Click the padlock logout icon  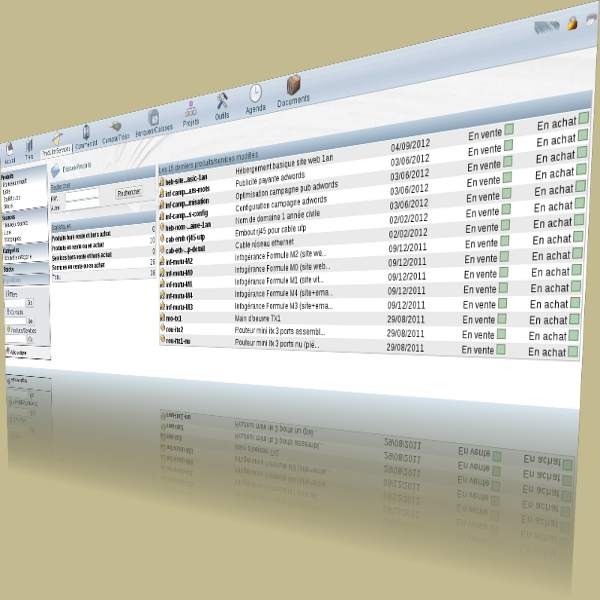pyautogui.click(x=572, y=23)
